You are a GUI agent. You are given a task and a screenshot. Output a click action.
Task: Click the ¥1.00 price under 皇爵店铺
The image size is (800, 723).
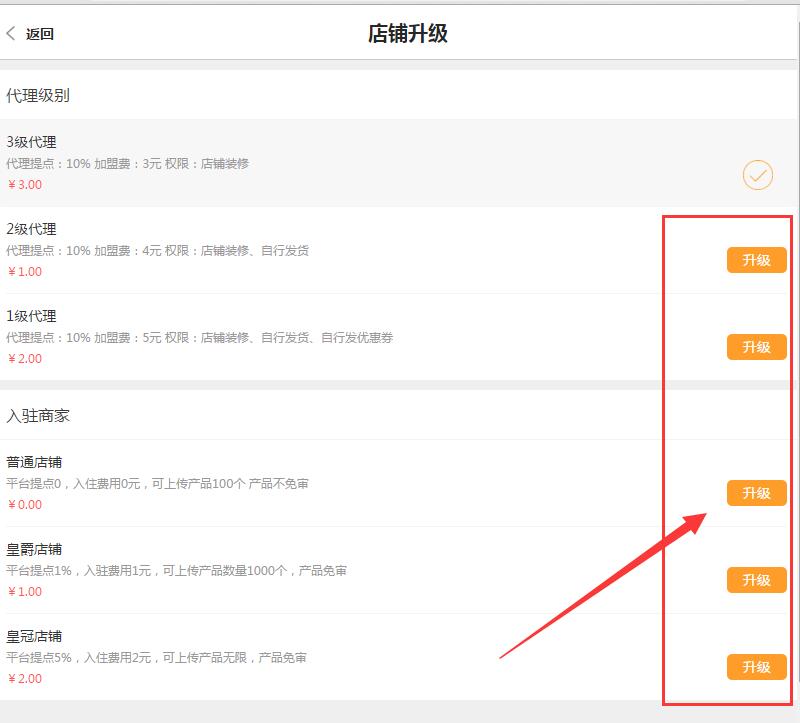click(24, 592)
